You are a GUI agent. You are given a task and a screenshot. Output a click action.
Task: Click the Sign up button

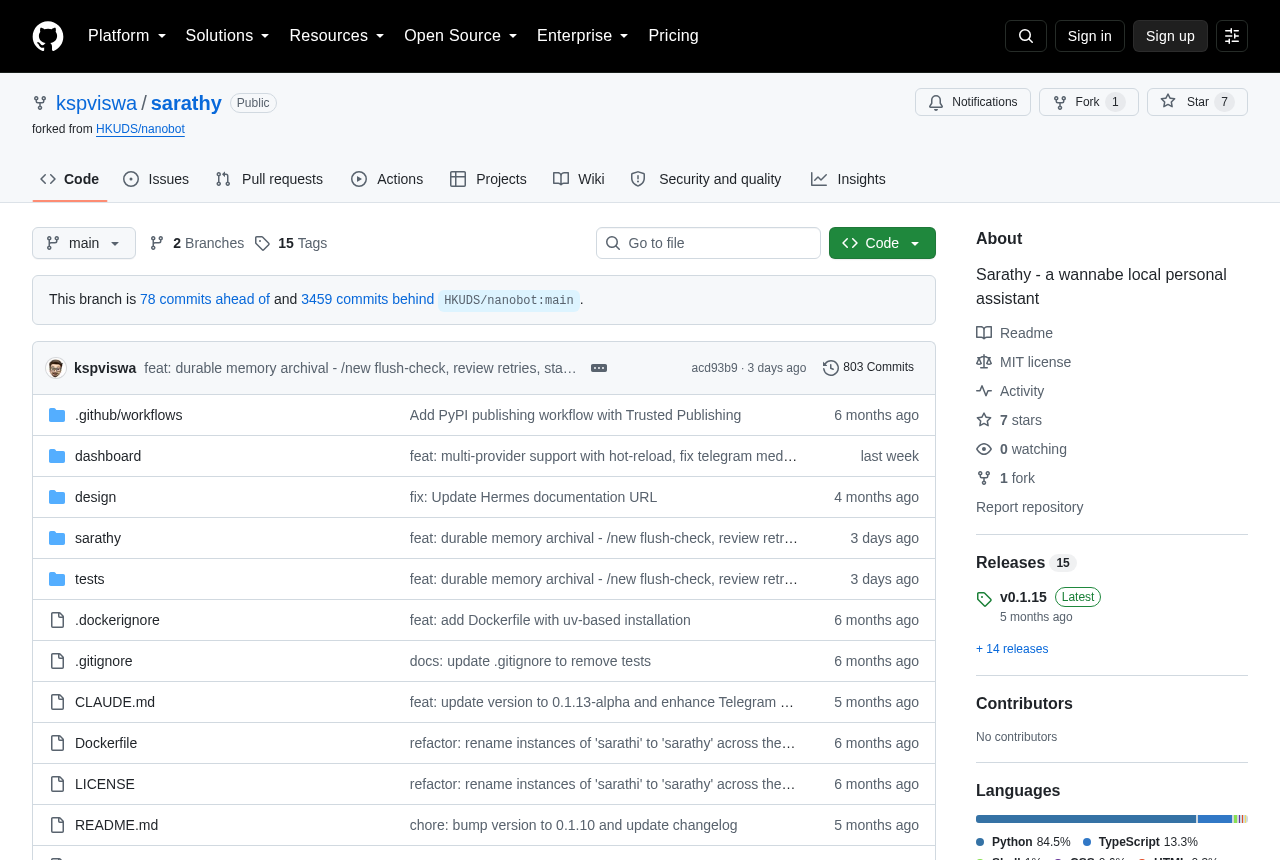point(1170,36)
